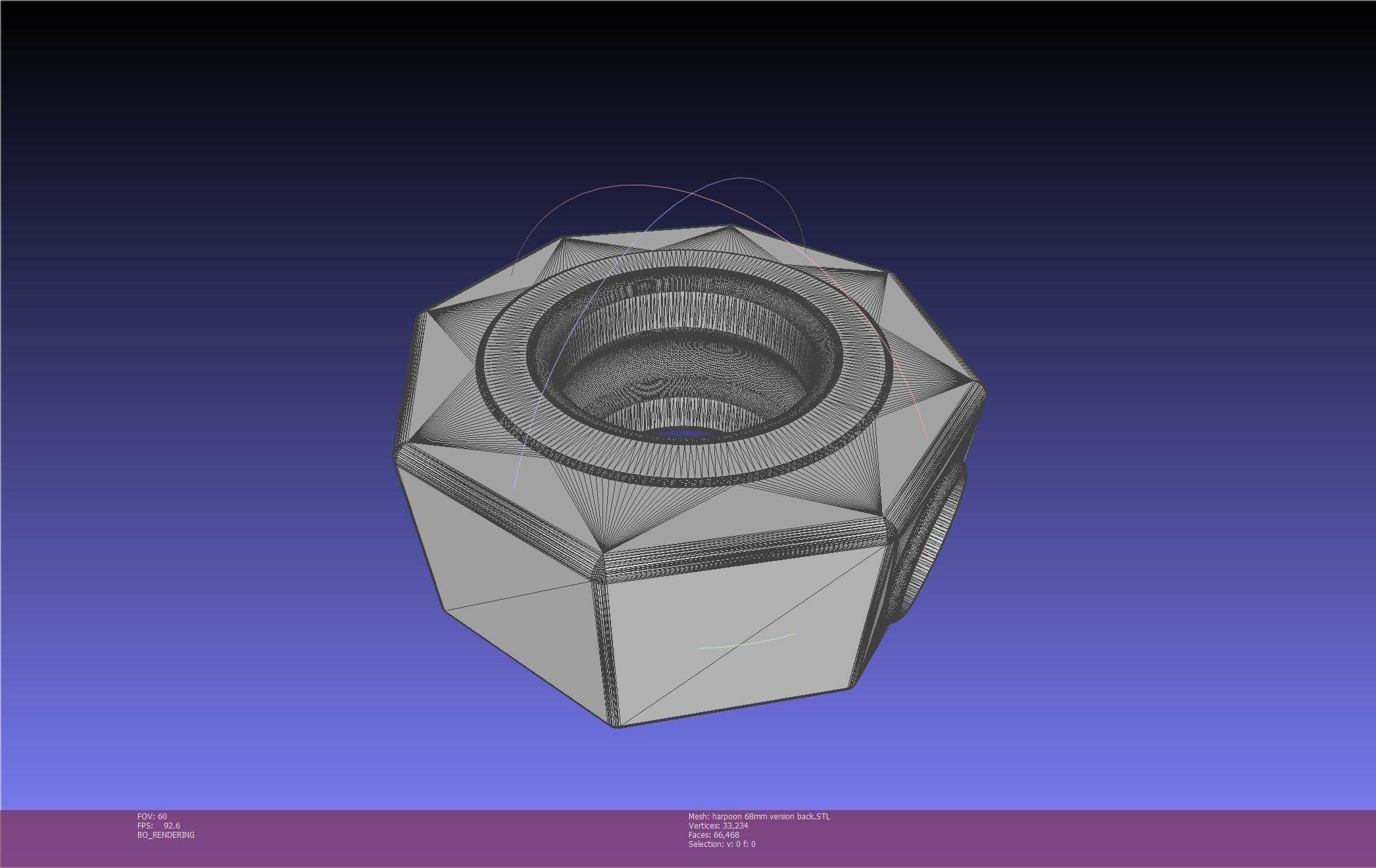Click the Selection: v: 0 f: 0 text
This screenshot has height=868, width=1376.
pos(722,844)
